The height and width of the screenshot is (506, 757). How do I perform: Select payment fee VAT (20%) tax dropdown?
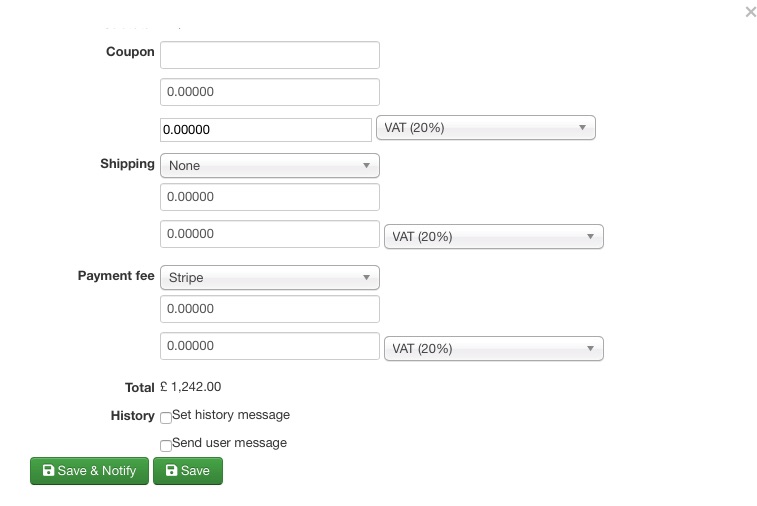pos(493,349)
